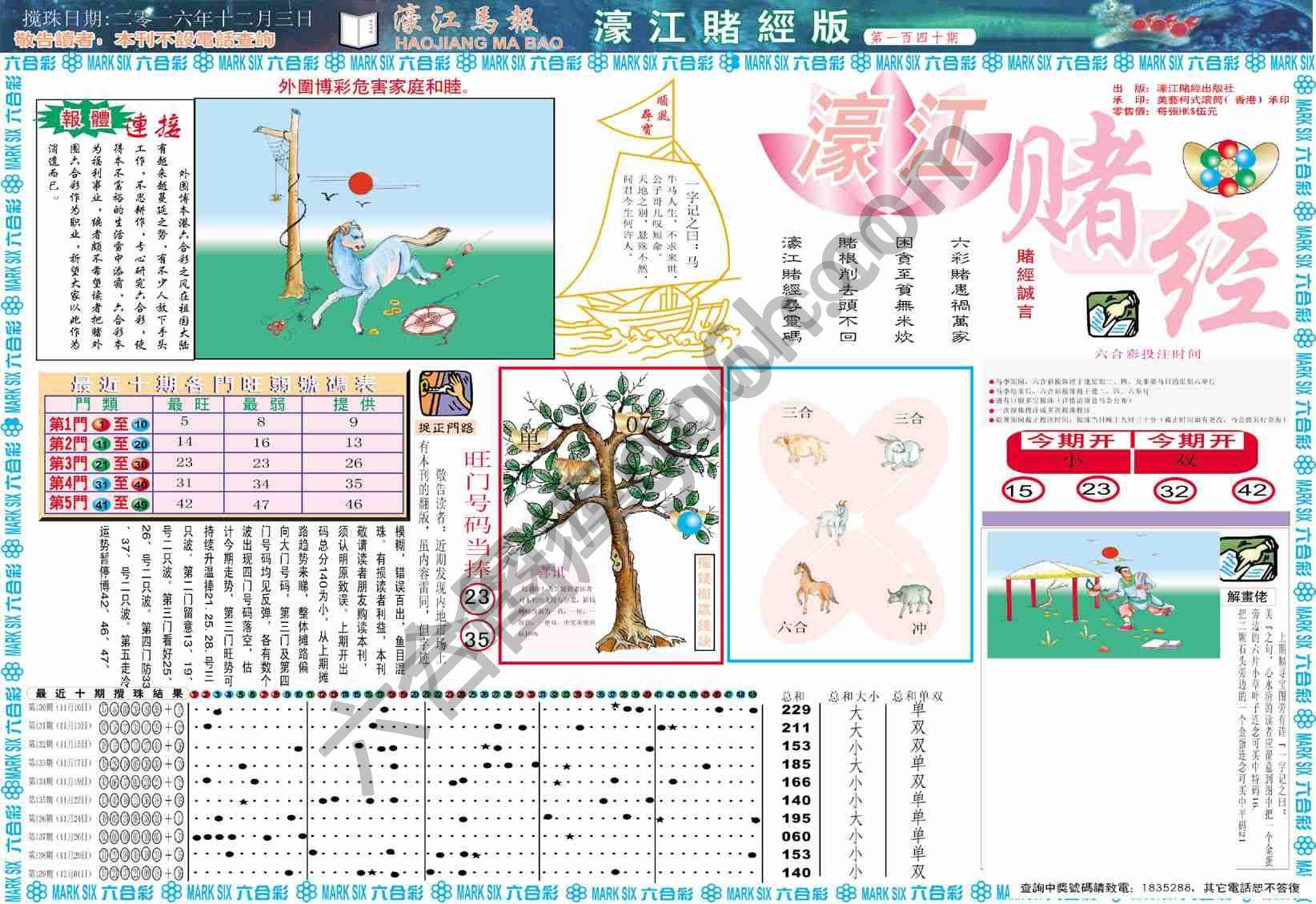Click circled number 35 under 旺门号码当捧
The height and width of the screenshot is (904, 1316).
point(477,637)
